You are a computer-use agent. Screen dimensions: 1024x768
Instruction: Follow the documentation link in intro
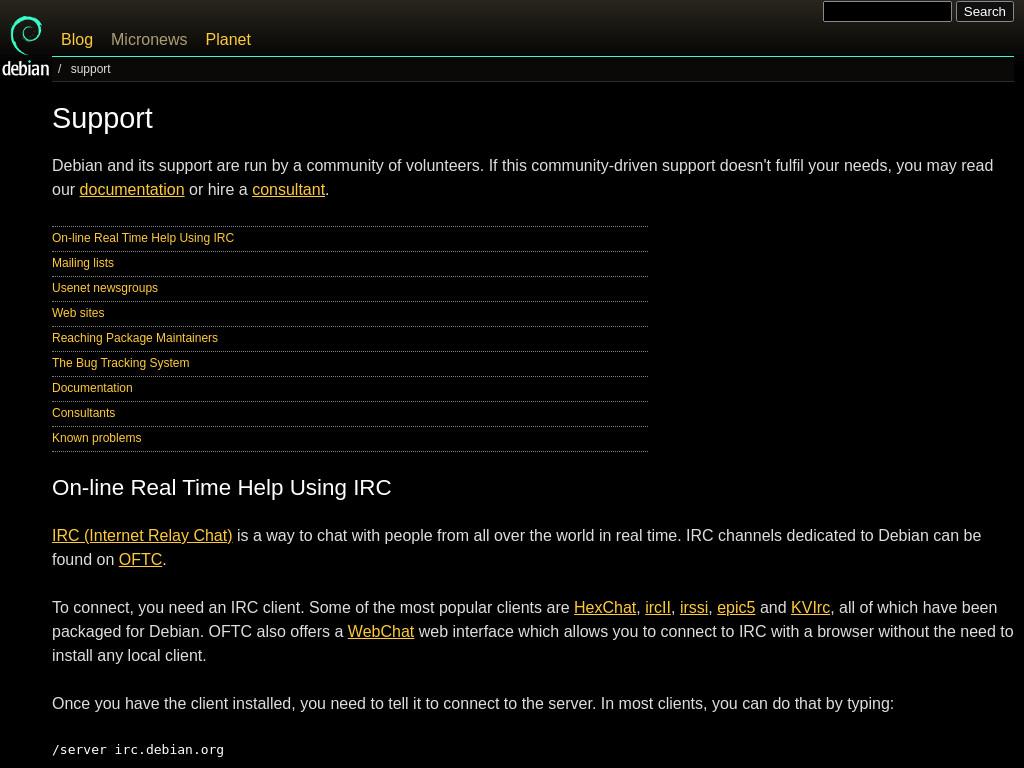pos(132,189)
